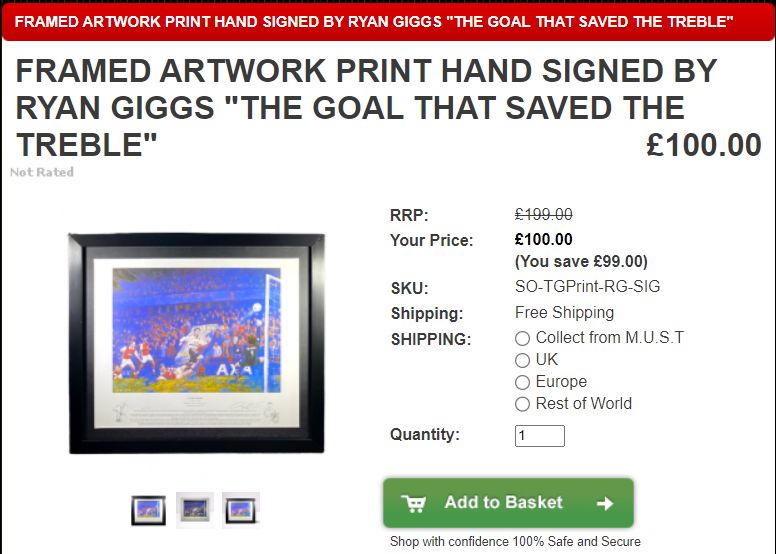The width and height of the screenshot is (776, 554).
Task: Click the Free Shipping text
Action: [x=564, y=312]
